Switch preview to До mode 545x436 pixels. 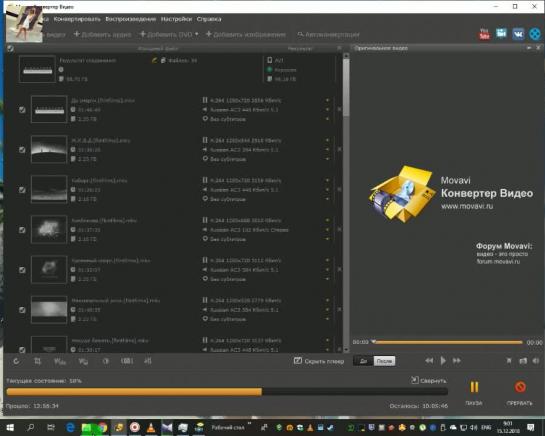click(364, 361)
